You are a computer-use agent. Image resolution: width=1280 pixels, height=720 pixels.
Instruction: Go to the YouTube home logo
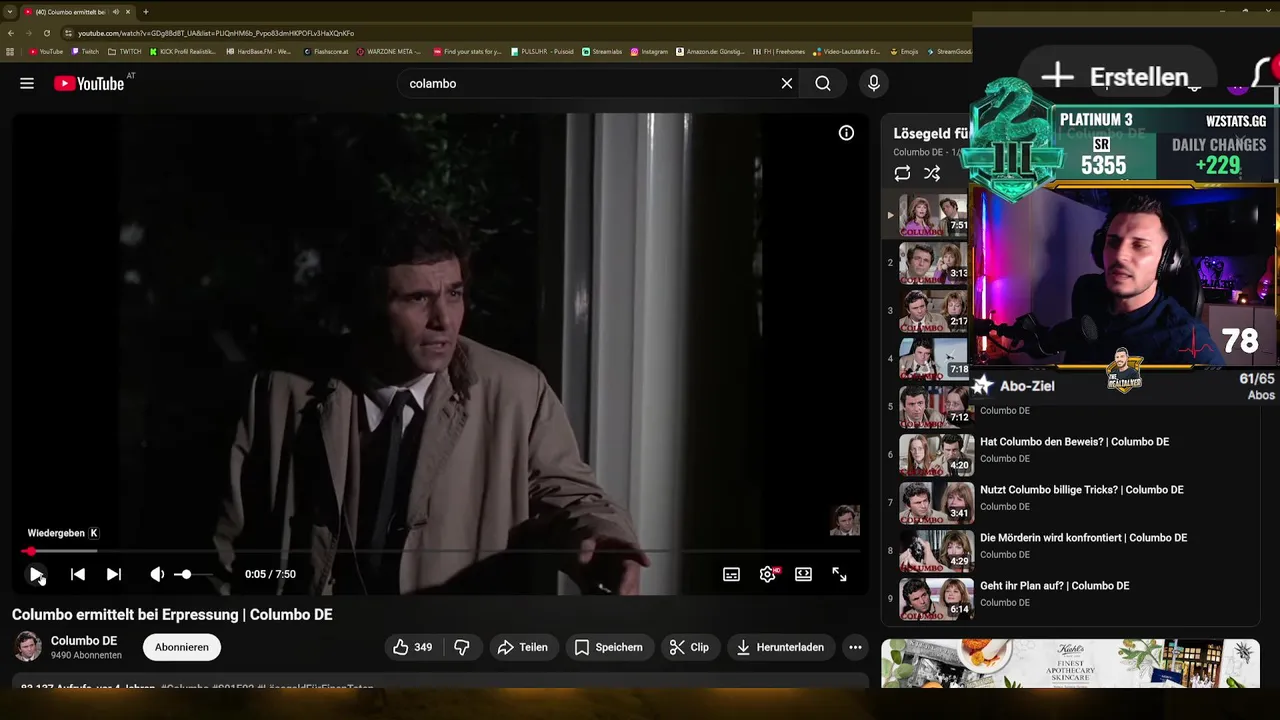89,84
